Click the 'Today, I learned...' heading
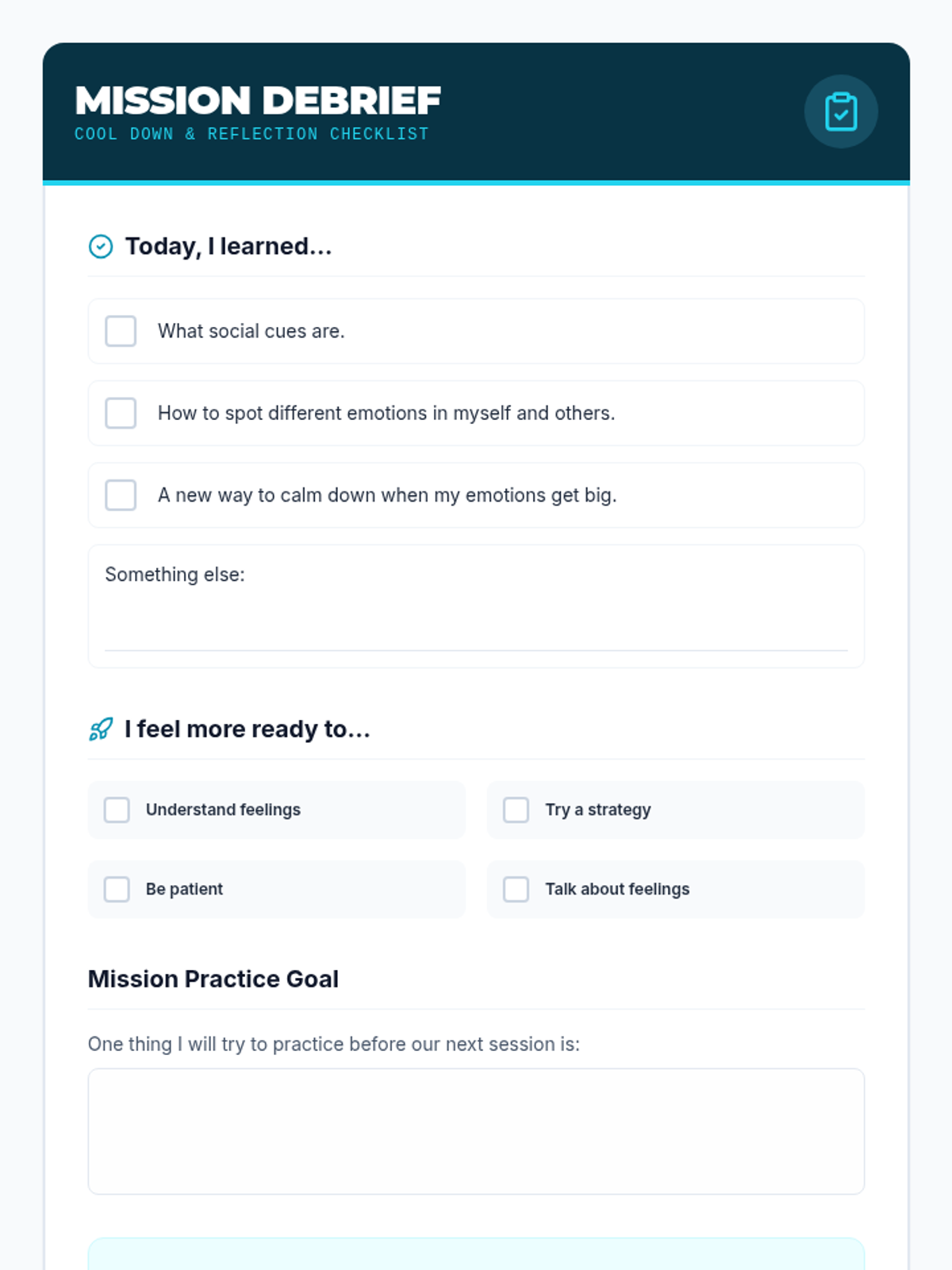The width and height of the screenshot is (952, 1270). (x=228, y=247)
